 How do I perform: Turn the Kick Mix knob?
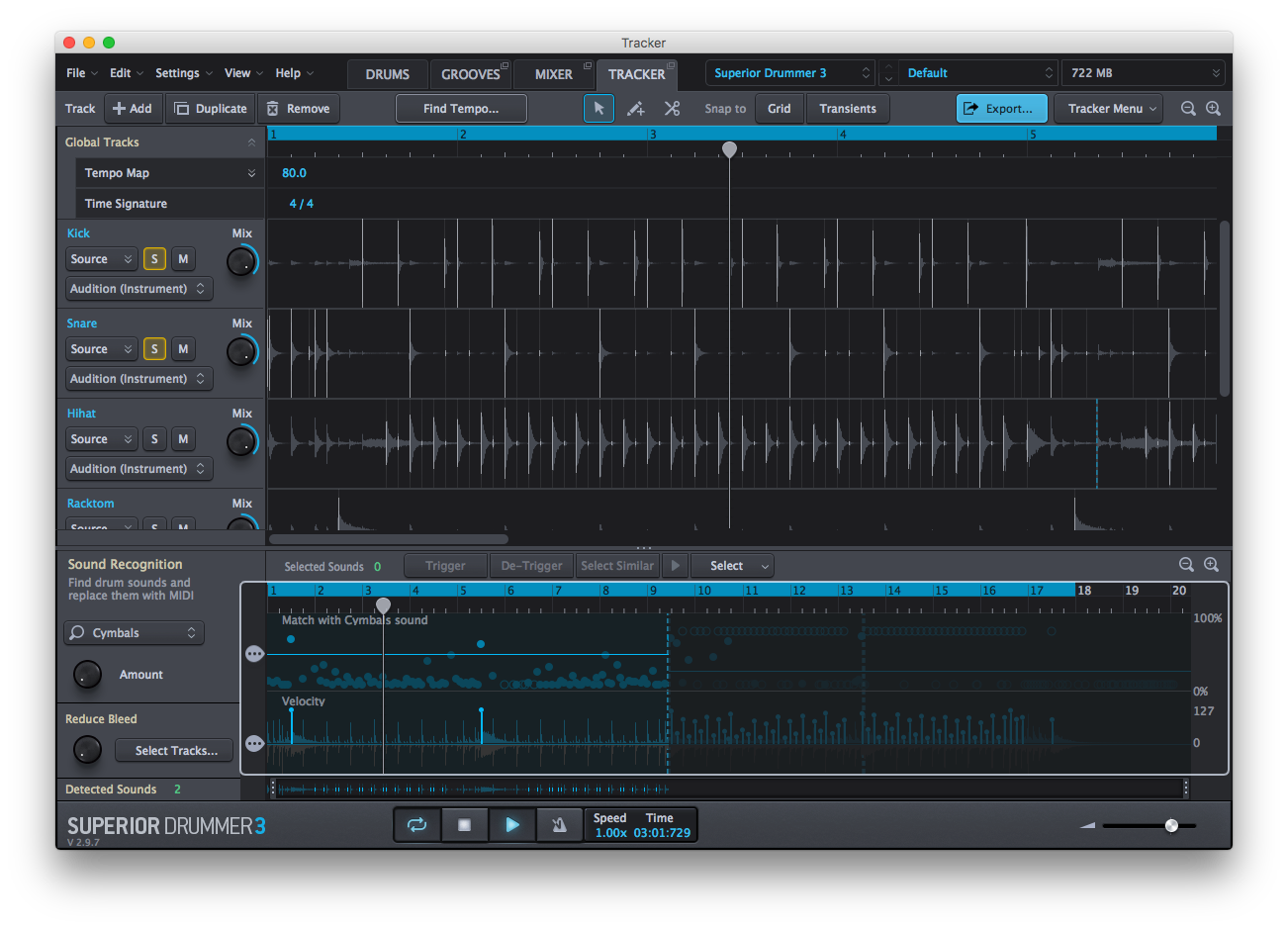point(241,262)
